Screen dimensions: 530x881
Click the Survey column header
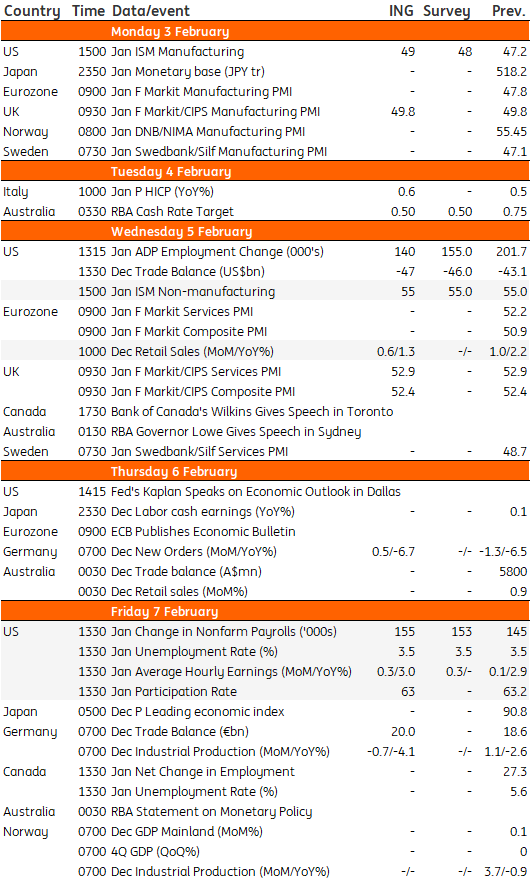447,11
